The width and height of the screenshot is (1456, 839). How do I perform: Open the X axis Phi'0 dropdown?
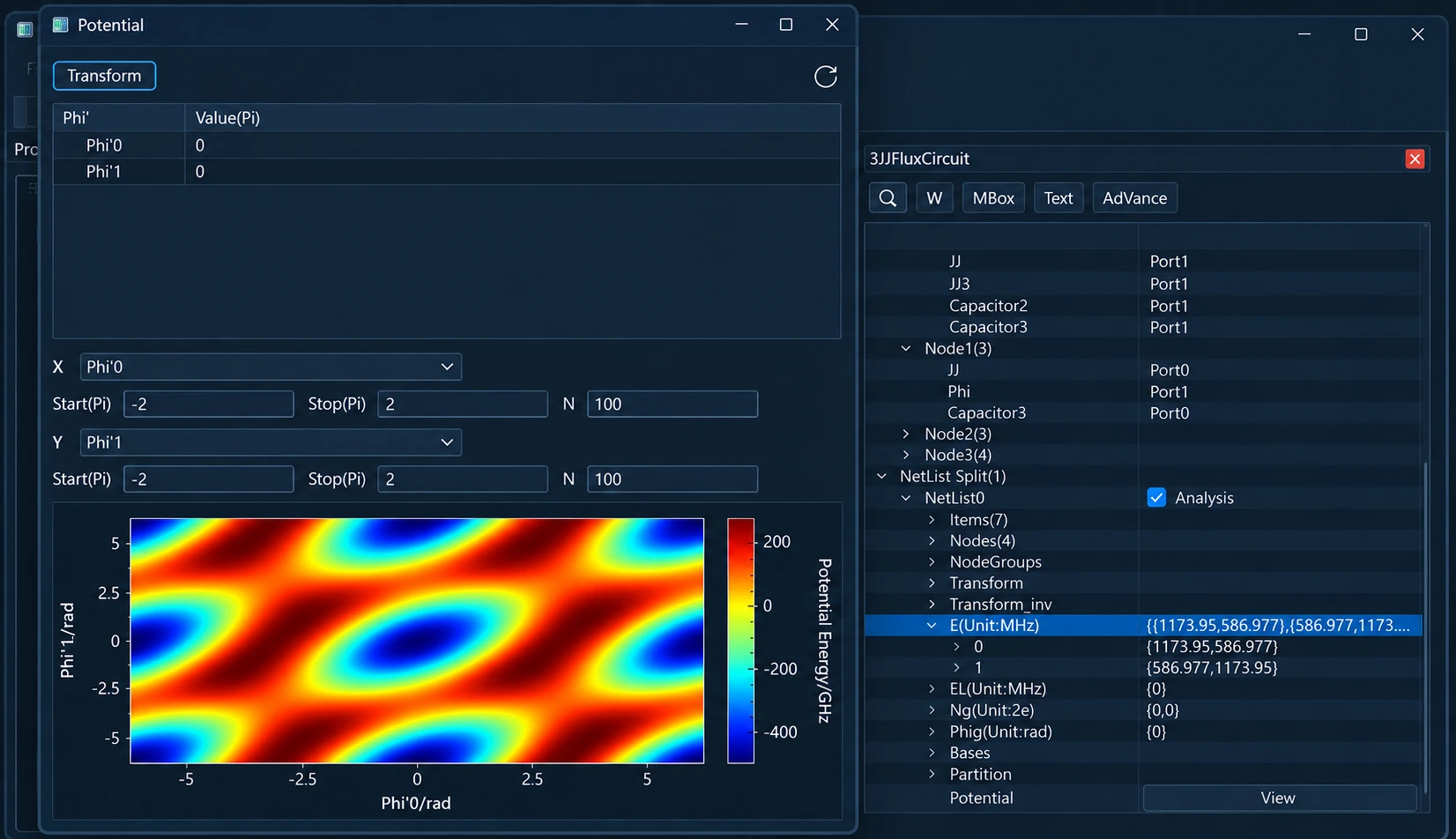pos(271,367)
